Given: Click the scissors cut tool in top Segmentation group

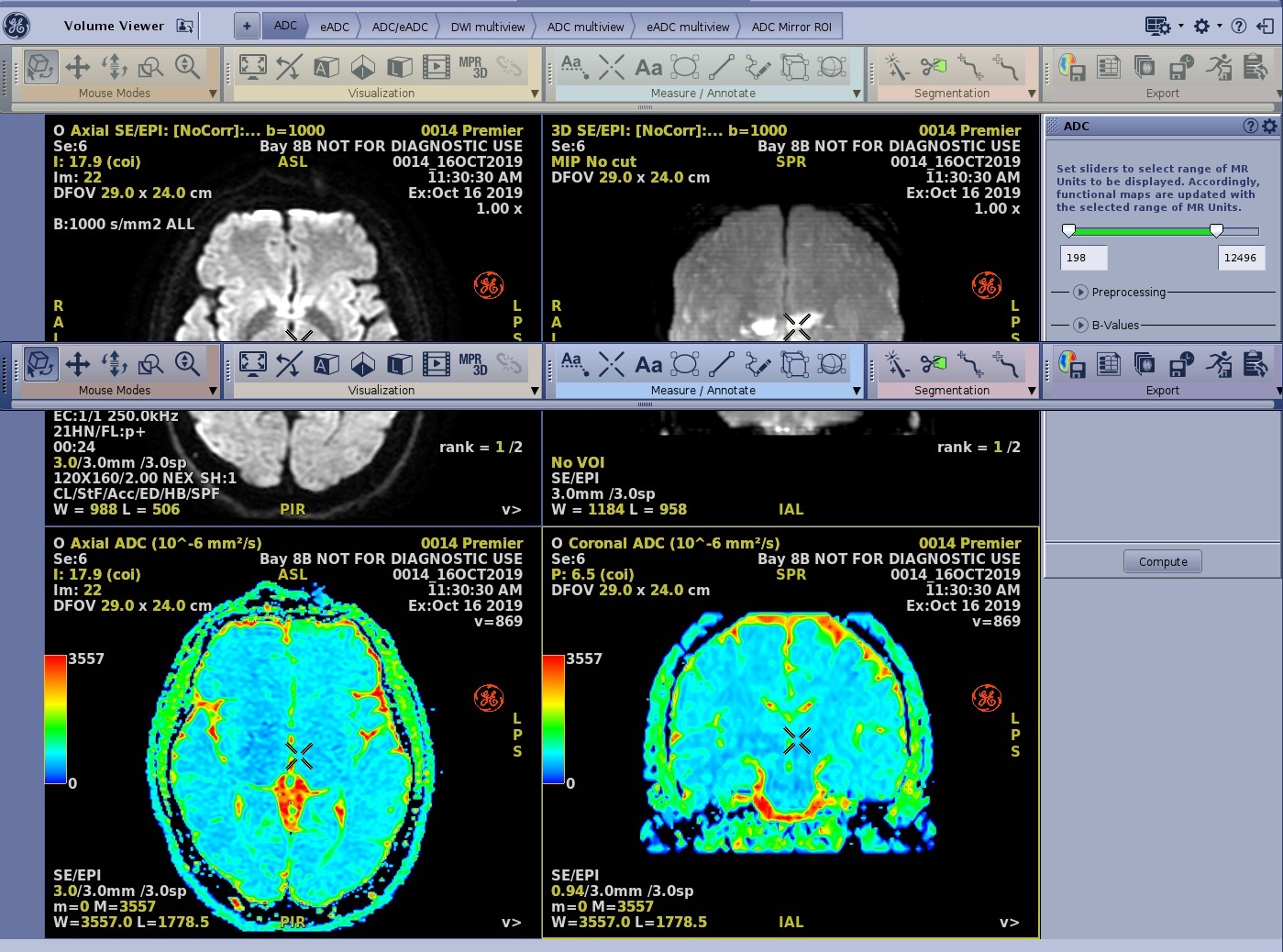Looking at the screenshot, I should 933,67.
